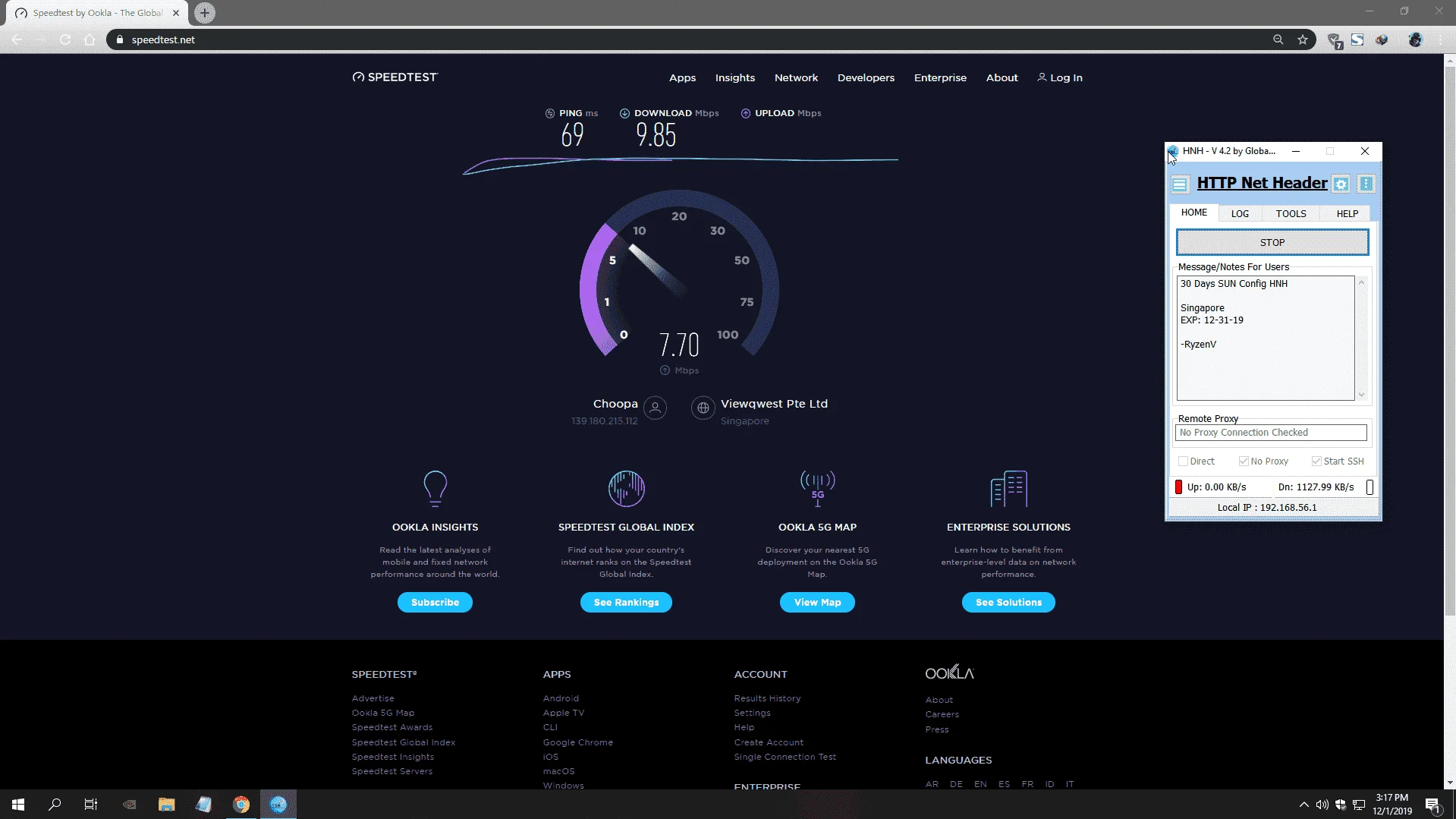Viewport: 1456px width, 819px height.
Task: Open the Apps menu on Speedtest
Action: point(682,77)
